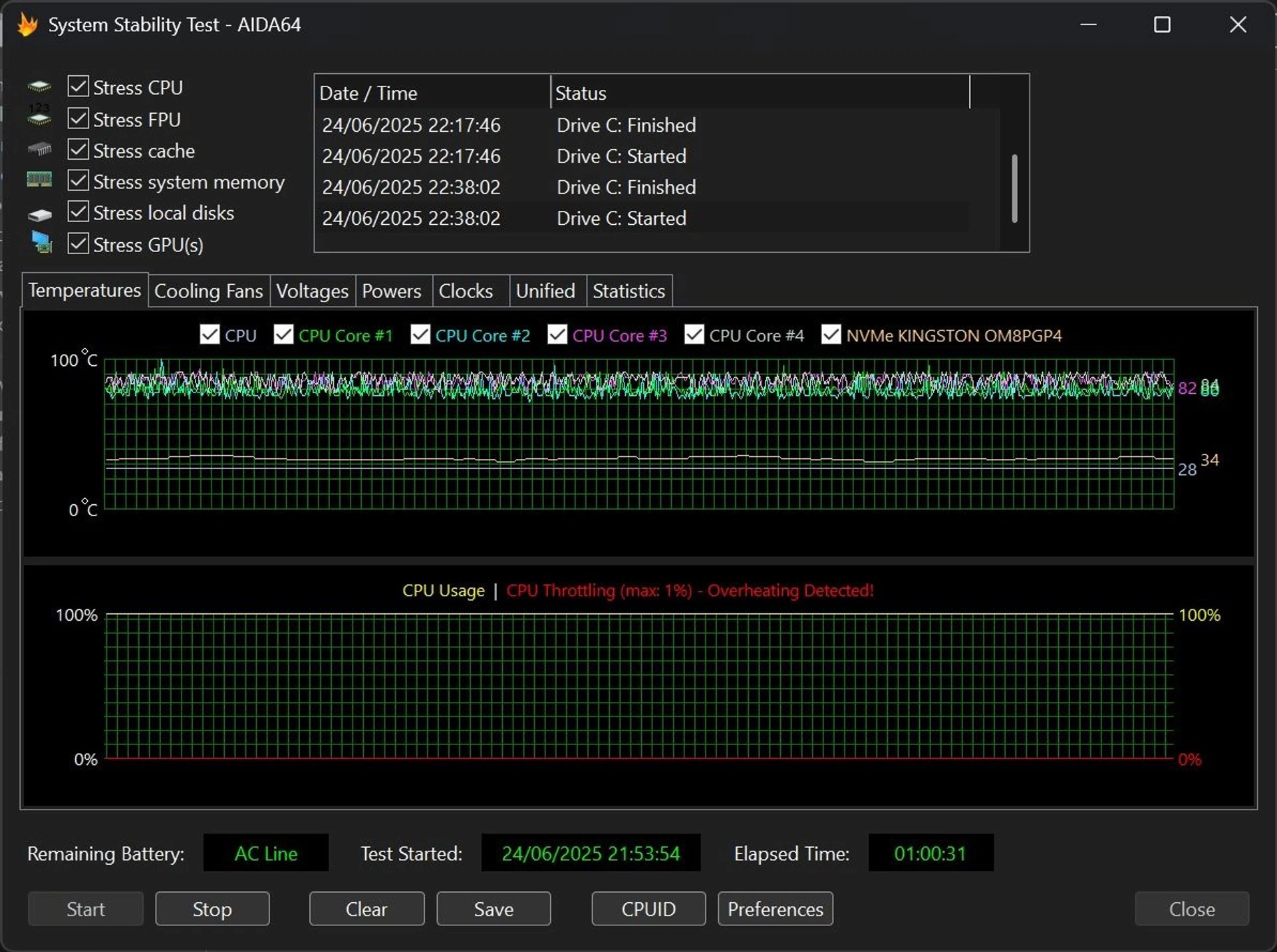Image resolution: width=1277 pixels, height=952 pixels.
Task: Disable Stress local disks option
Action: coord(78,212)
